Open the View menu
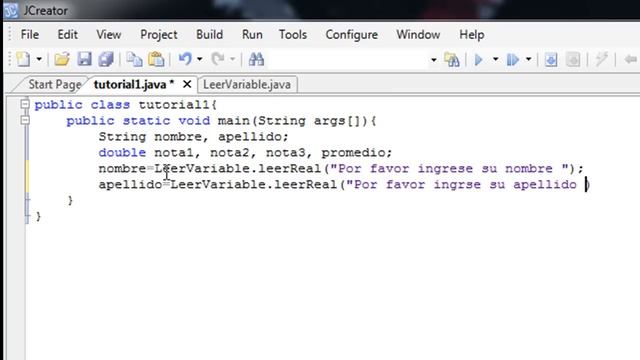The height and width of the screenshot is (360, 640). point(109,35)
